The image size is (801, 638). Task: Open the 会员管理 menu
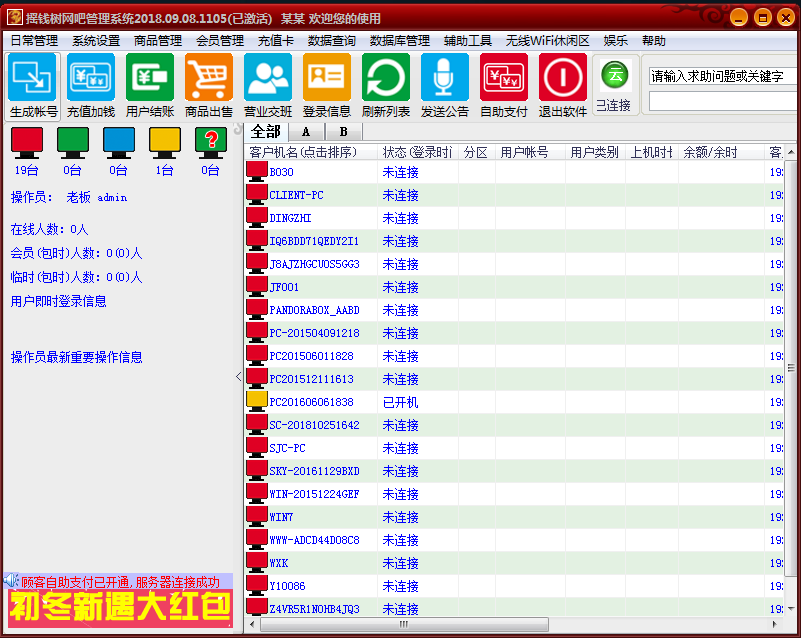tap(220, 41)
